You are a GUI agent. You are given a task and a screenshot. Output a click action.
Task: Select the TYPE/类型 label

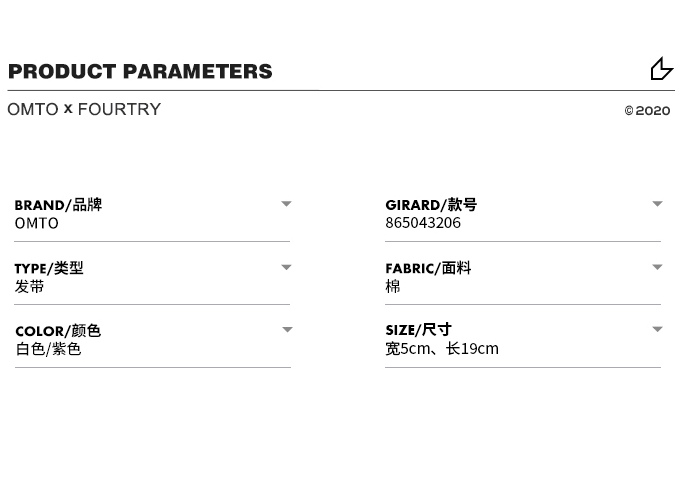point(49,268)
